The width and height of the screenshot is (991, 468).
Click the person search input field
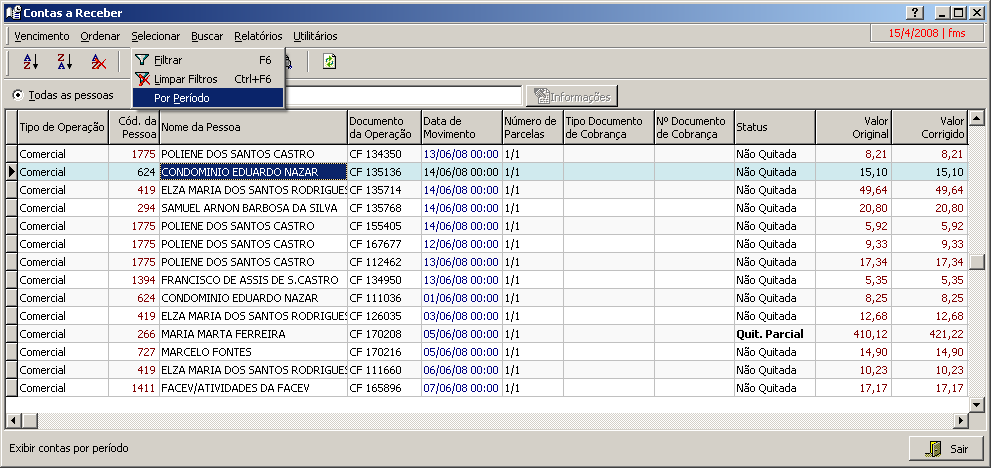point(403,95)
